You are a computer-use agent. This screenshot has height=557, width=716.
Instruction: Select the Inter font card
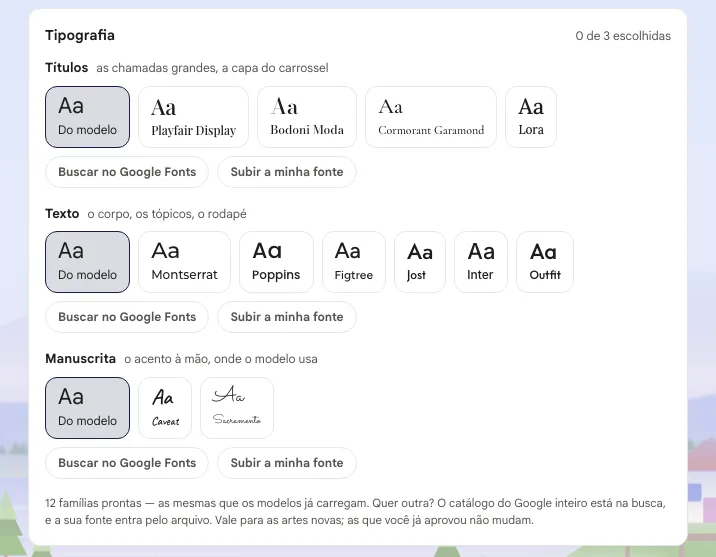click(481, 262)
